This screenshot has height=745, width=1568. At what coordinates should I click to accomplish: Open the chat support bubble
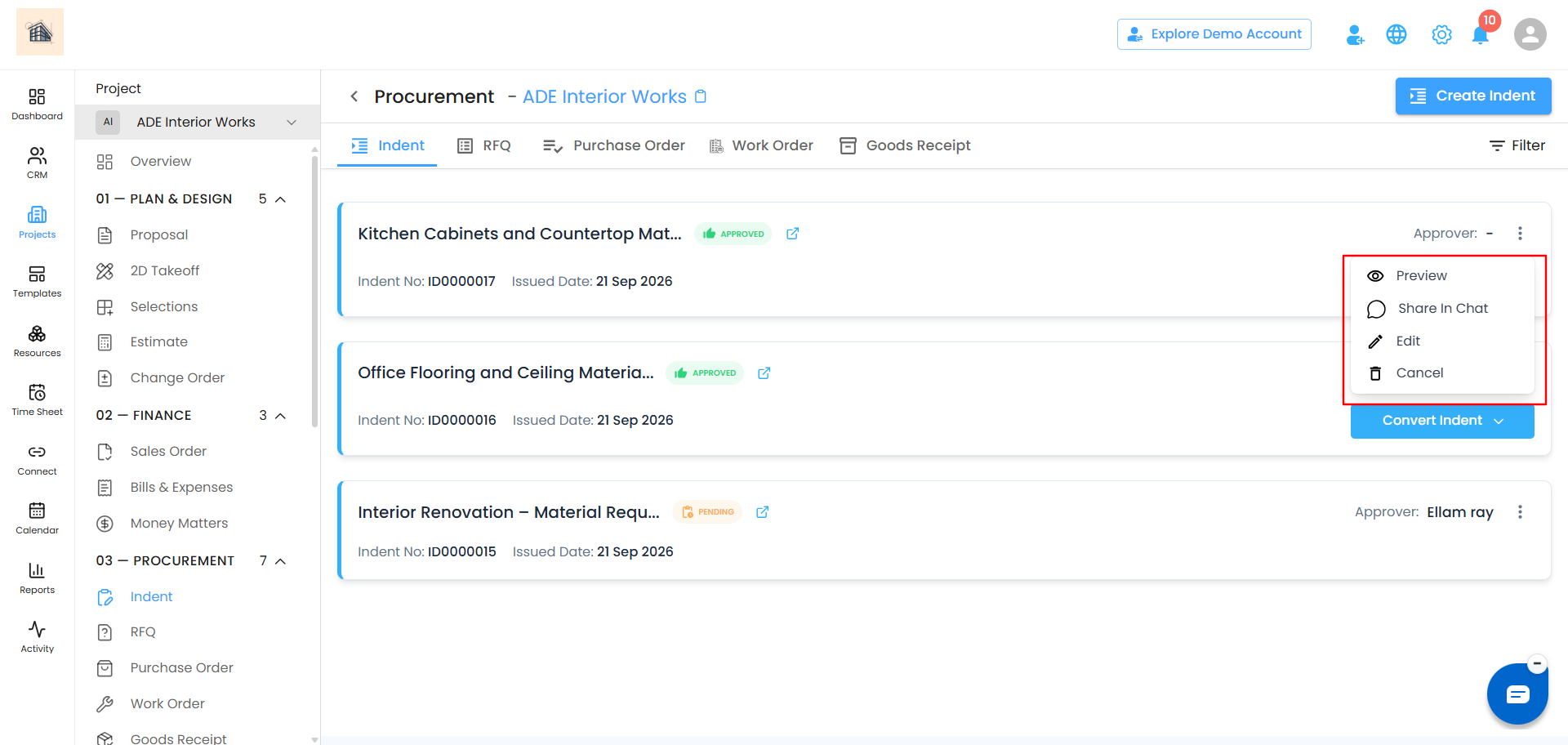(1517, 694)
